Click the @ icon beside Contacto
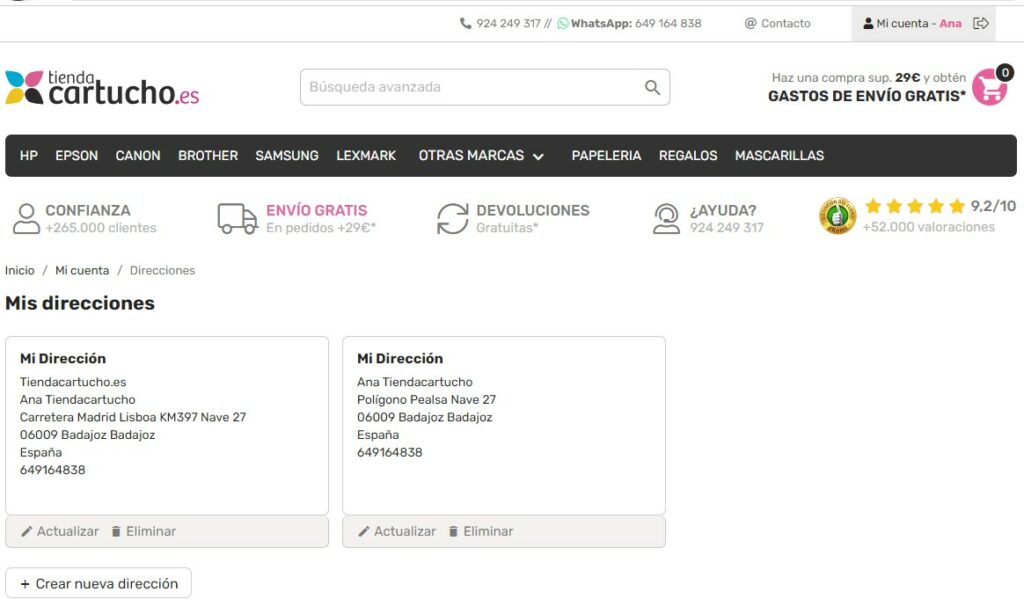 pos(750,24)
